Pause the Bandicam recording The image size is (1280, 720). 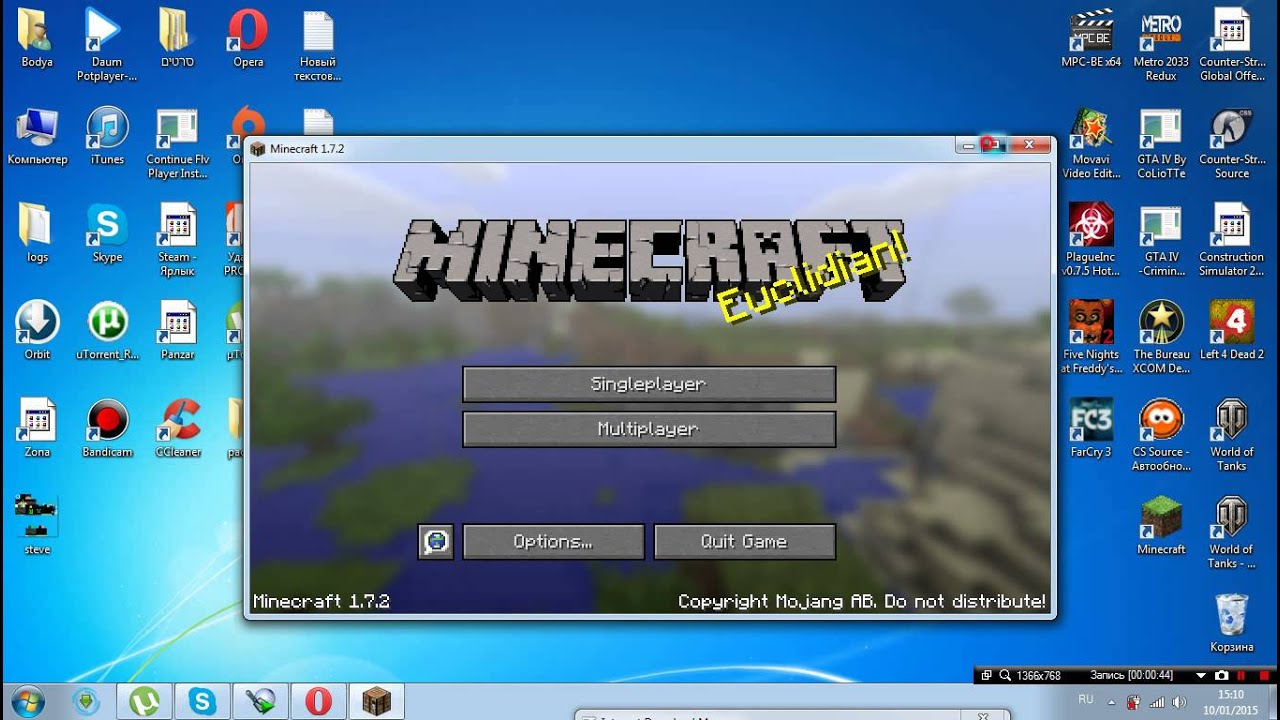[1241, 676]
